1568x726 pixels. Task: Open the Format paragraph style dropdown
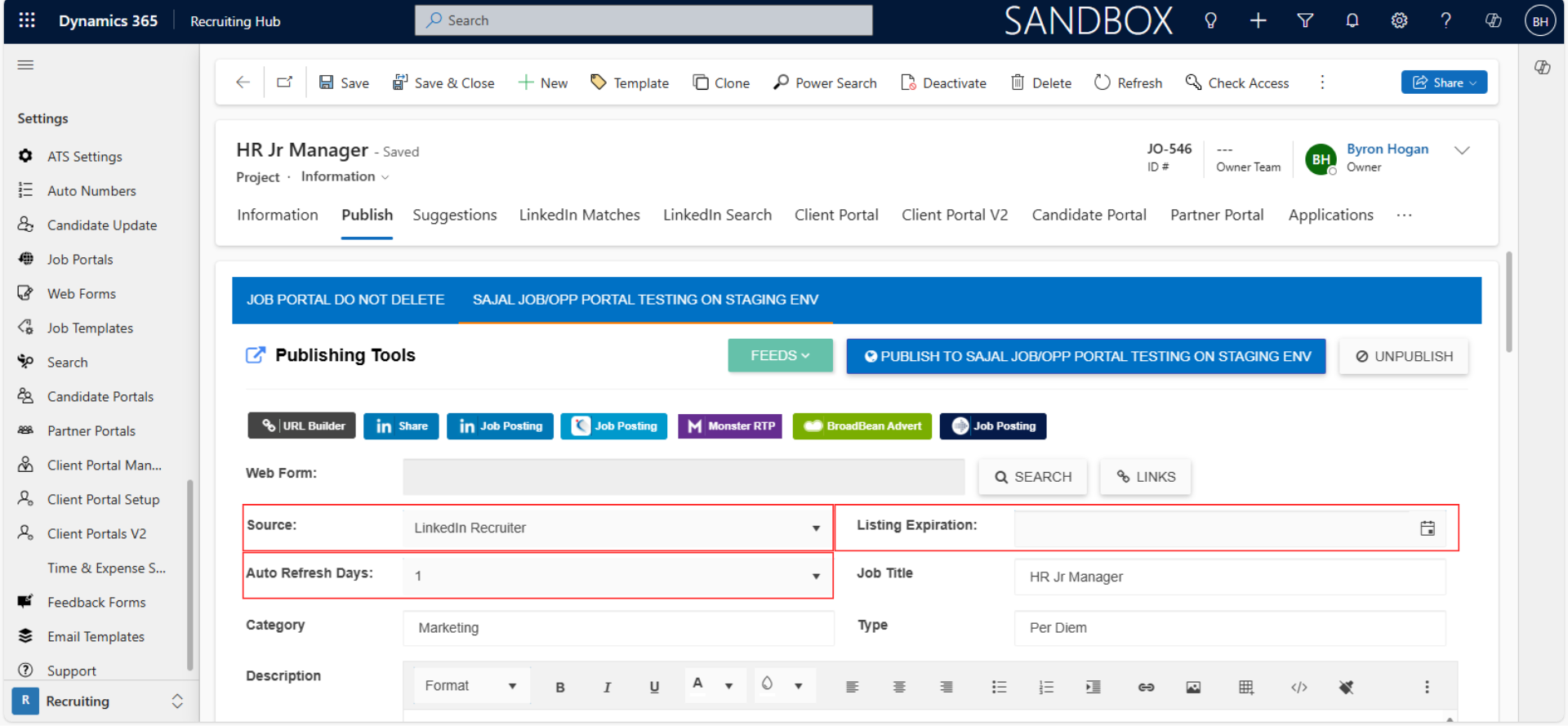coord(471,686)
